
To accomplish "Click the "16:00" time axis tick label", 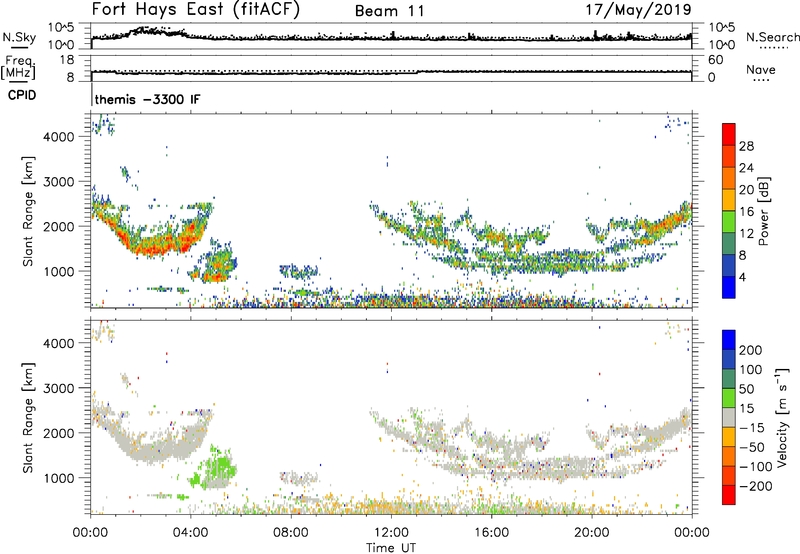I will click(491, 533).
